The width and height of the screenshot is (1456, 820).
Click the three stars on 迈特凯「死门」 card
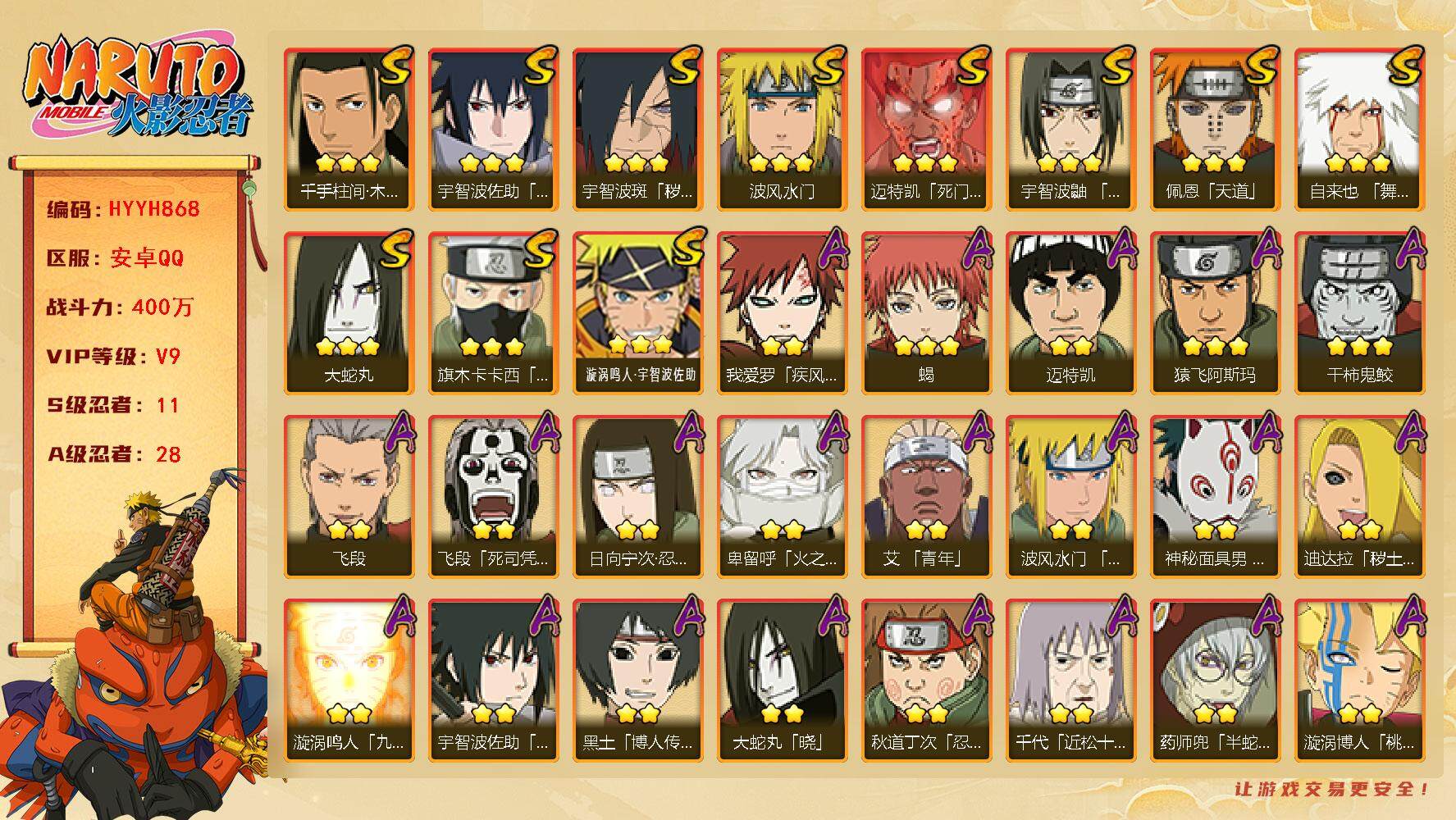[x=925, y=162]
